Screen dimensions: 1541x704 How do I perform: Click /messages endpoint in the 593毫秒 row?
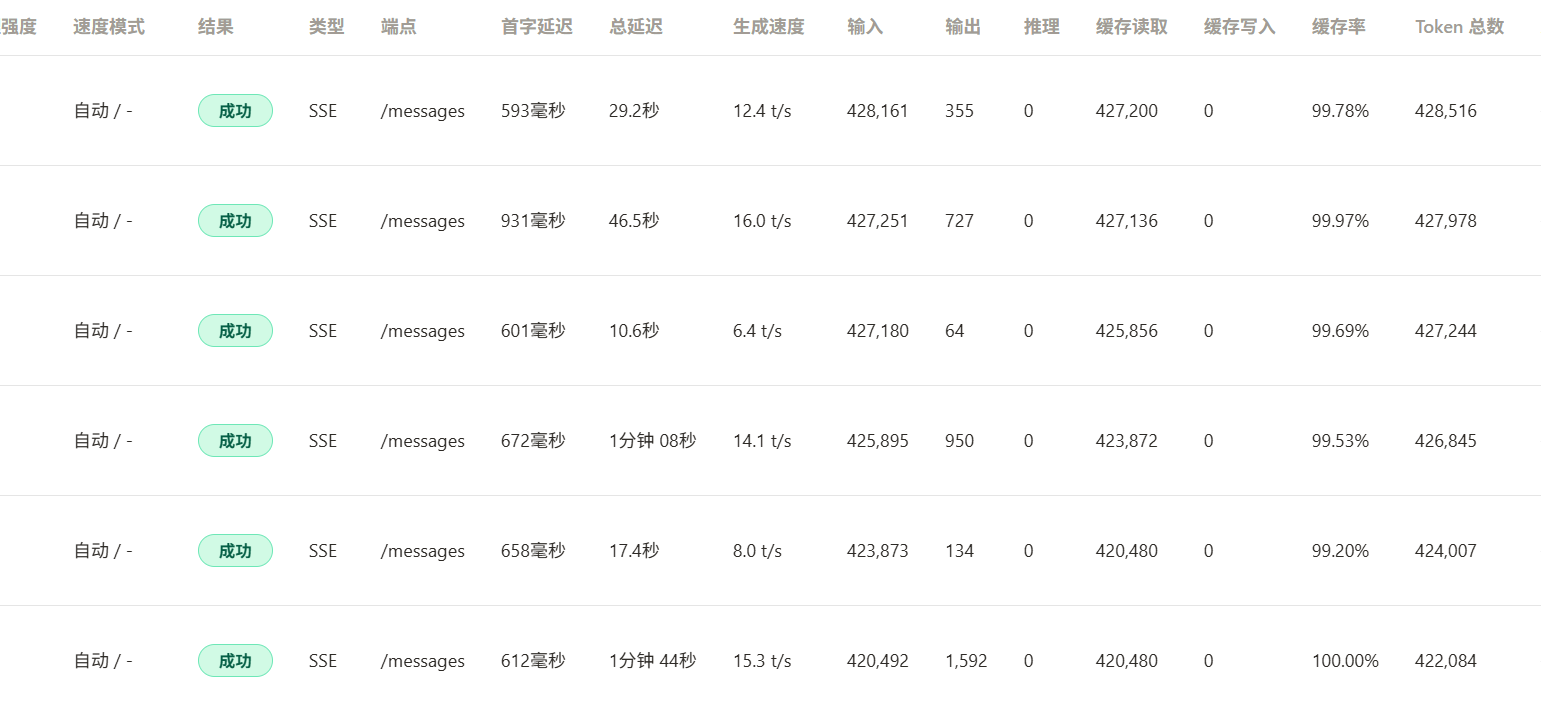pyautogui.click(x=423, y=111)
